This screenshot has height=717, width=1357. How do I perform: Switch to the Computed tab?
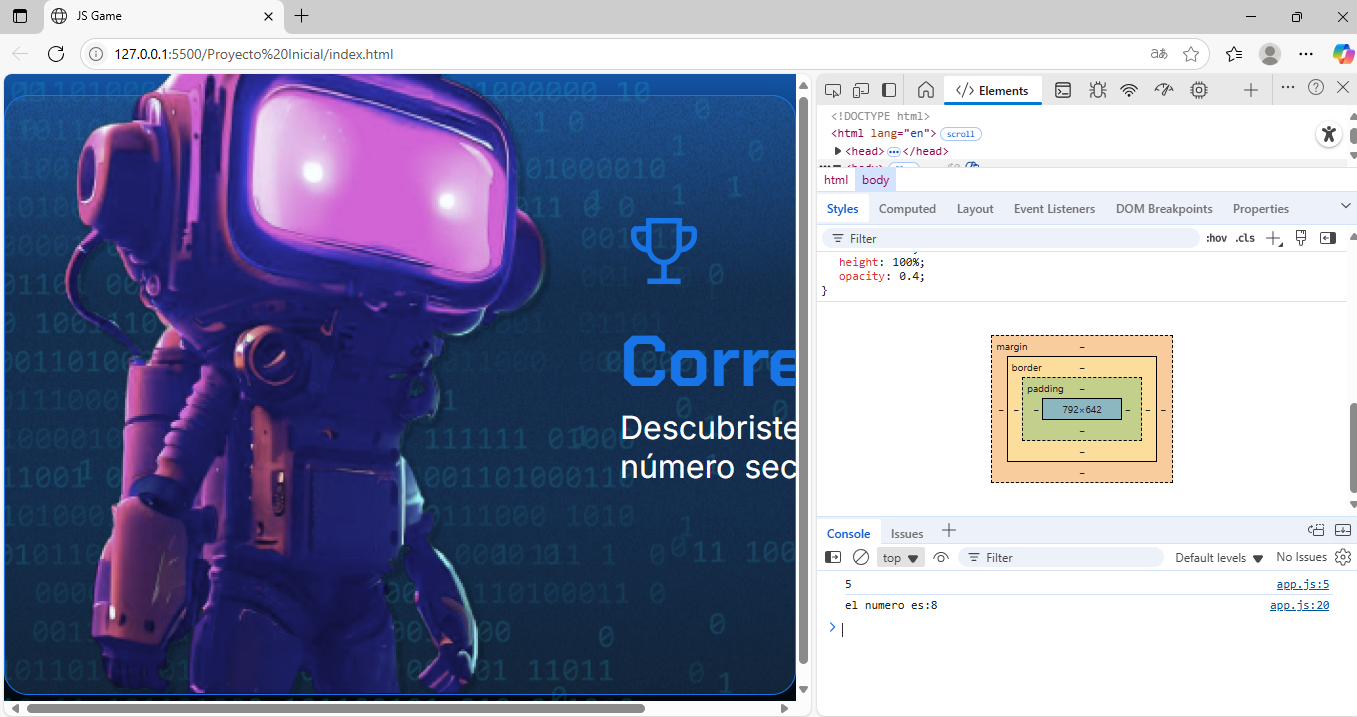coord(907,209)
